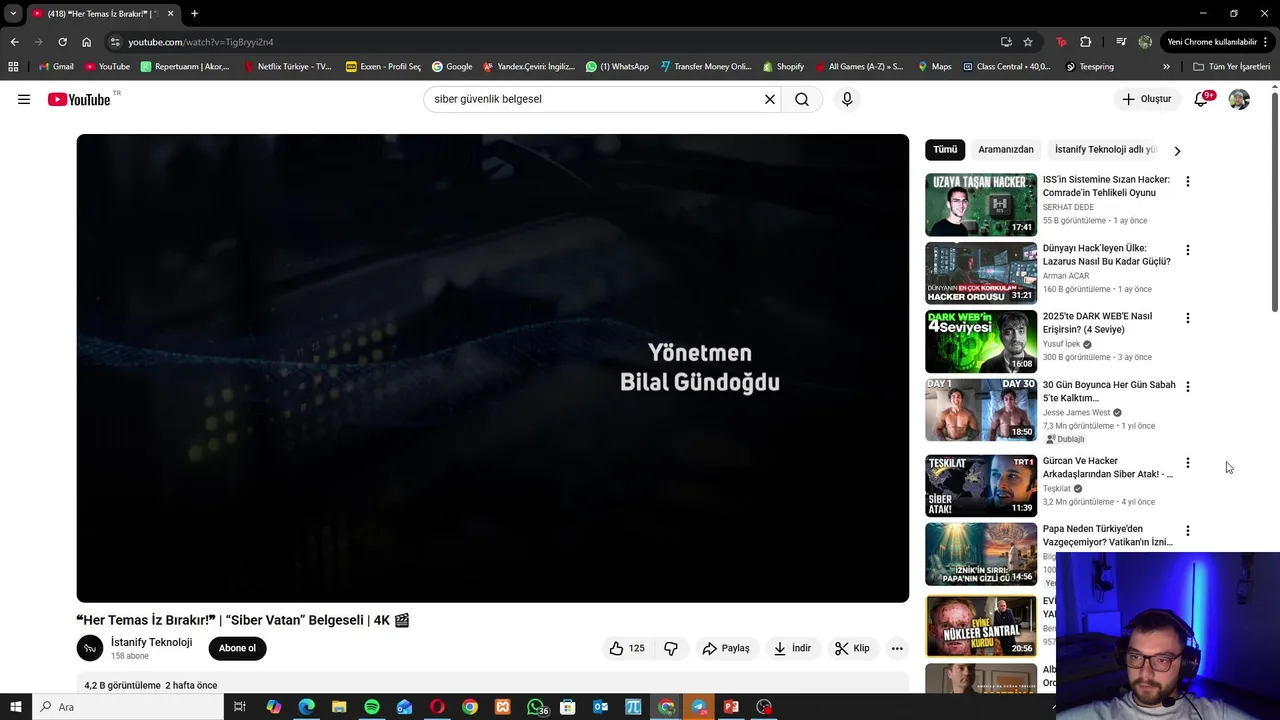Share the video via Paylaş

click(x=726, y=648)
